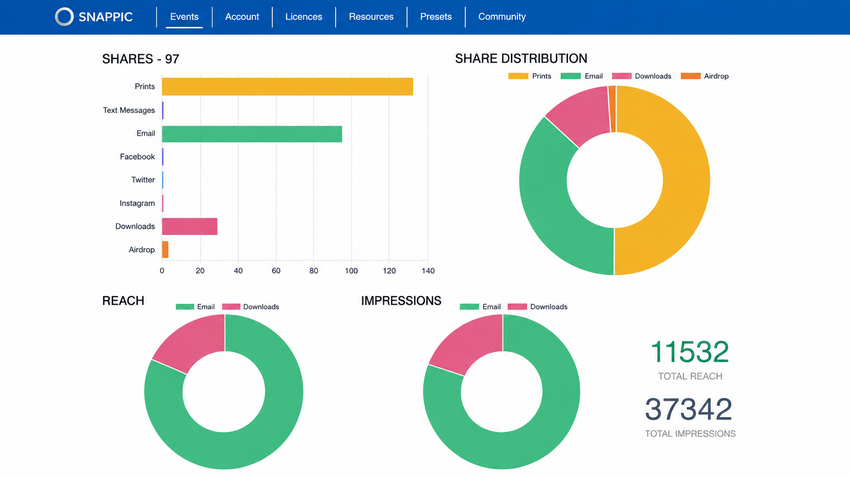Click the Snappic circle logo icon

[64, 17]
